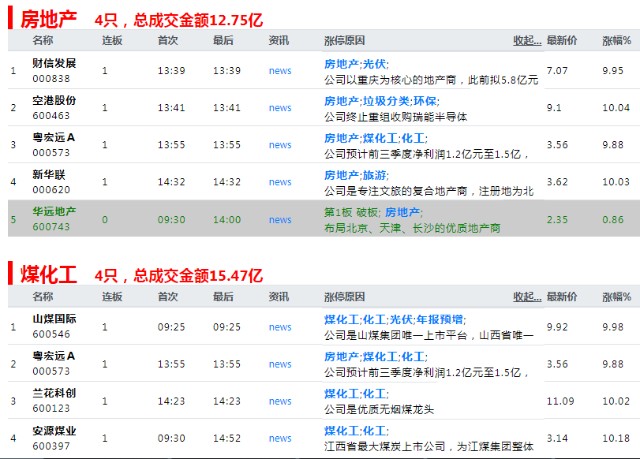This screenshot has width=640, height=459.
Task: Sort 煤化工 table by 首次 header
Action: click(168, 297)
